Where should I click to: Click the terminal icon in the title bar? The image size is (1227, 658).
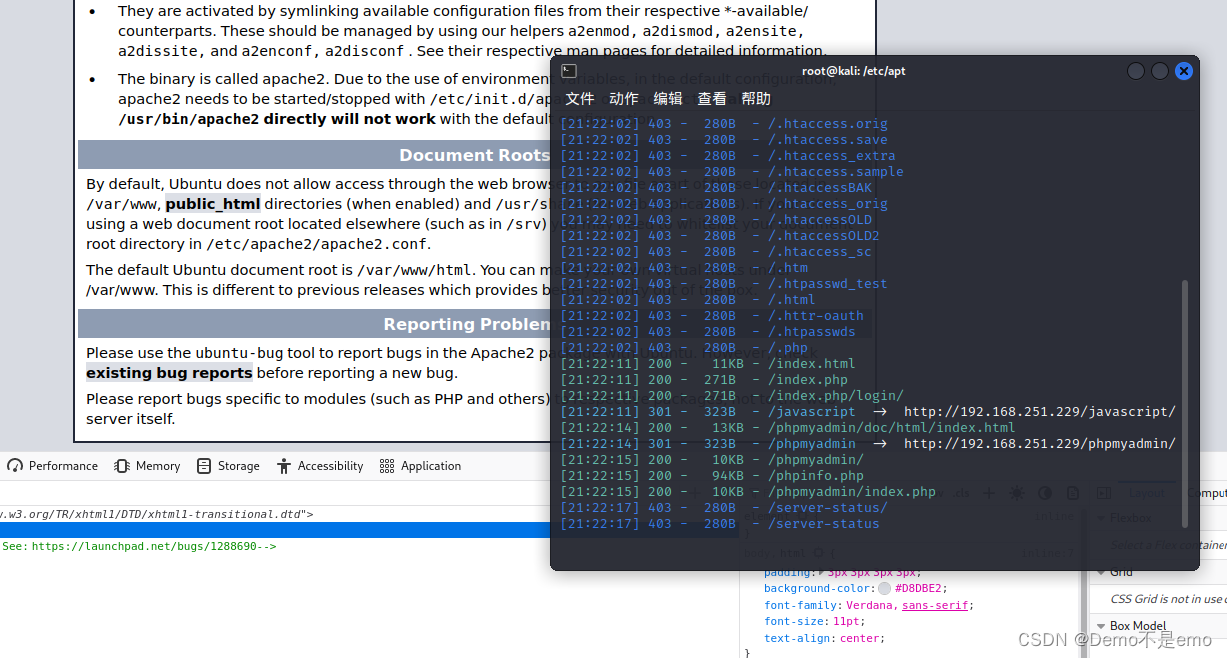click(568, 71)
